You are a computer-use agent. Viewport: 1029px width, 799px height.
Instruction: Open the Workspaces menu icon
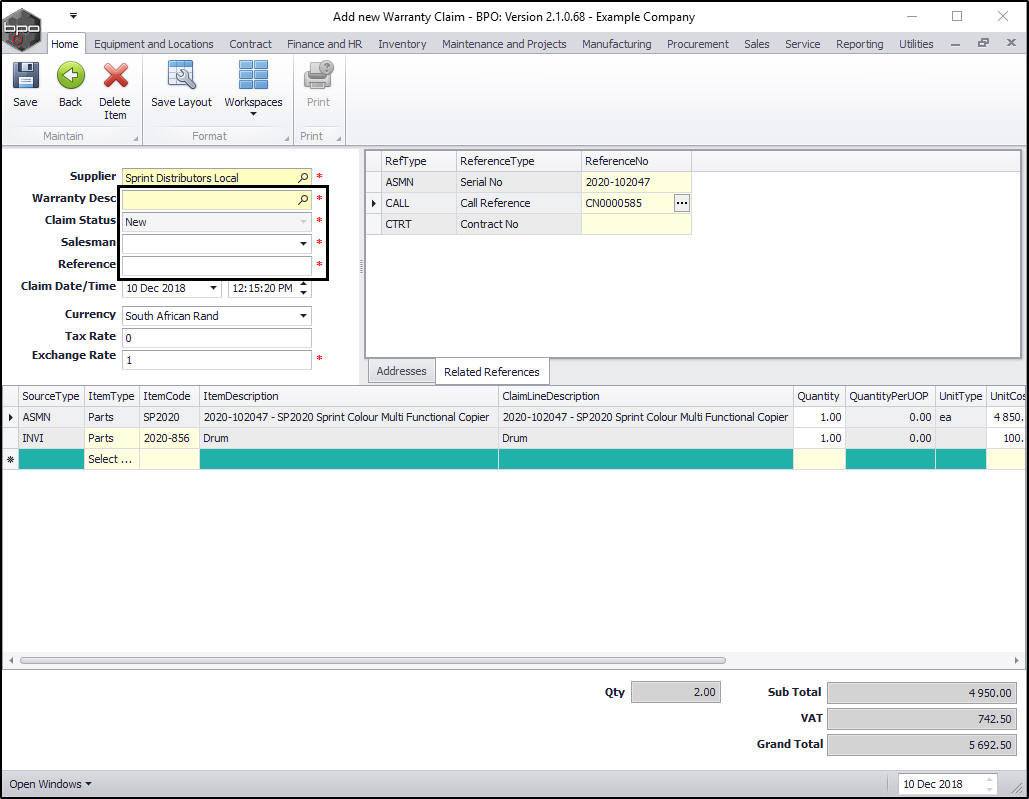(x=253, y=75)
